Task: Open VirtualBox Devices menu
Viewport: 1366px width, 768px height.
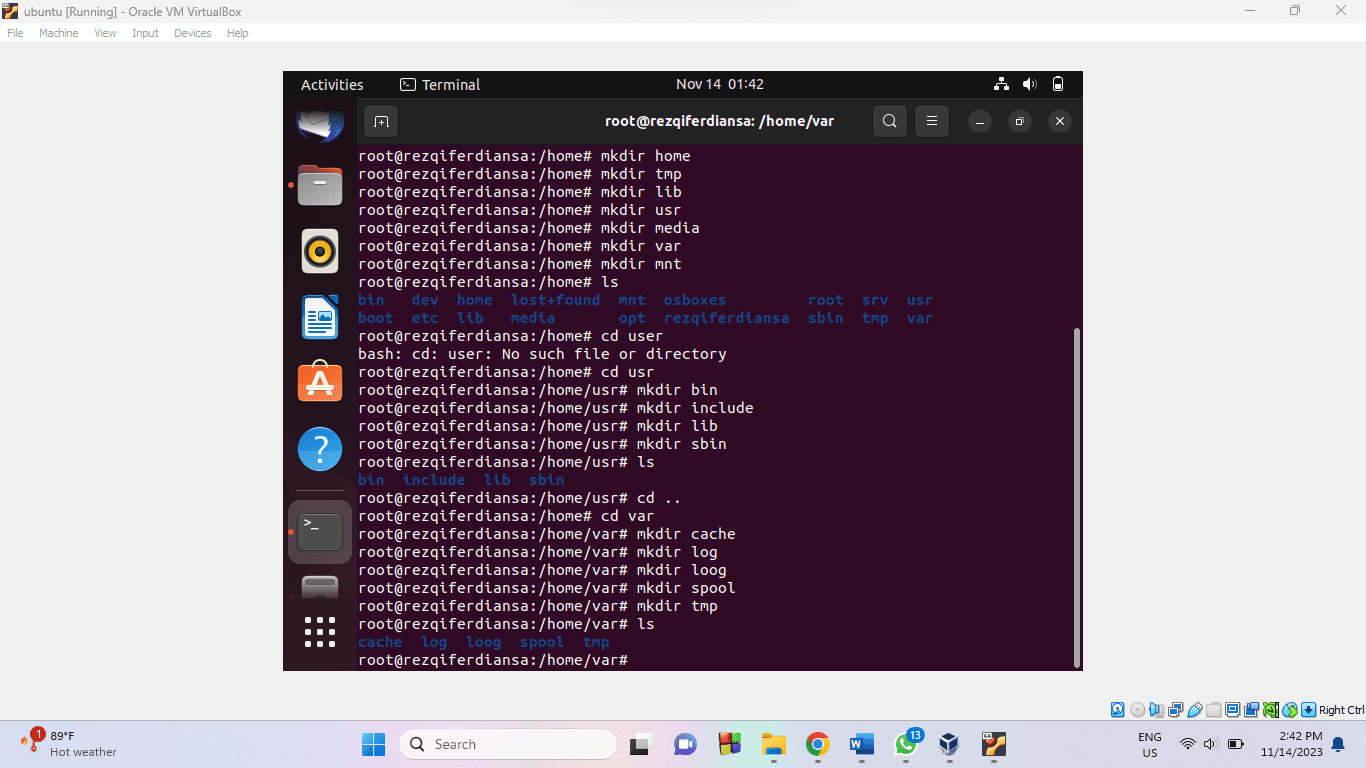Action: pyautogui.click(x=192, y=33)
